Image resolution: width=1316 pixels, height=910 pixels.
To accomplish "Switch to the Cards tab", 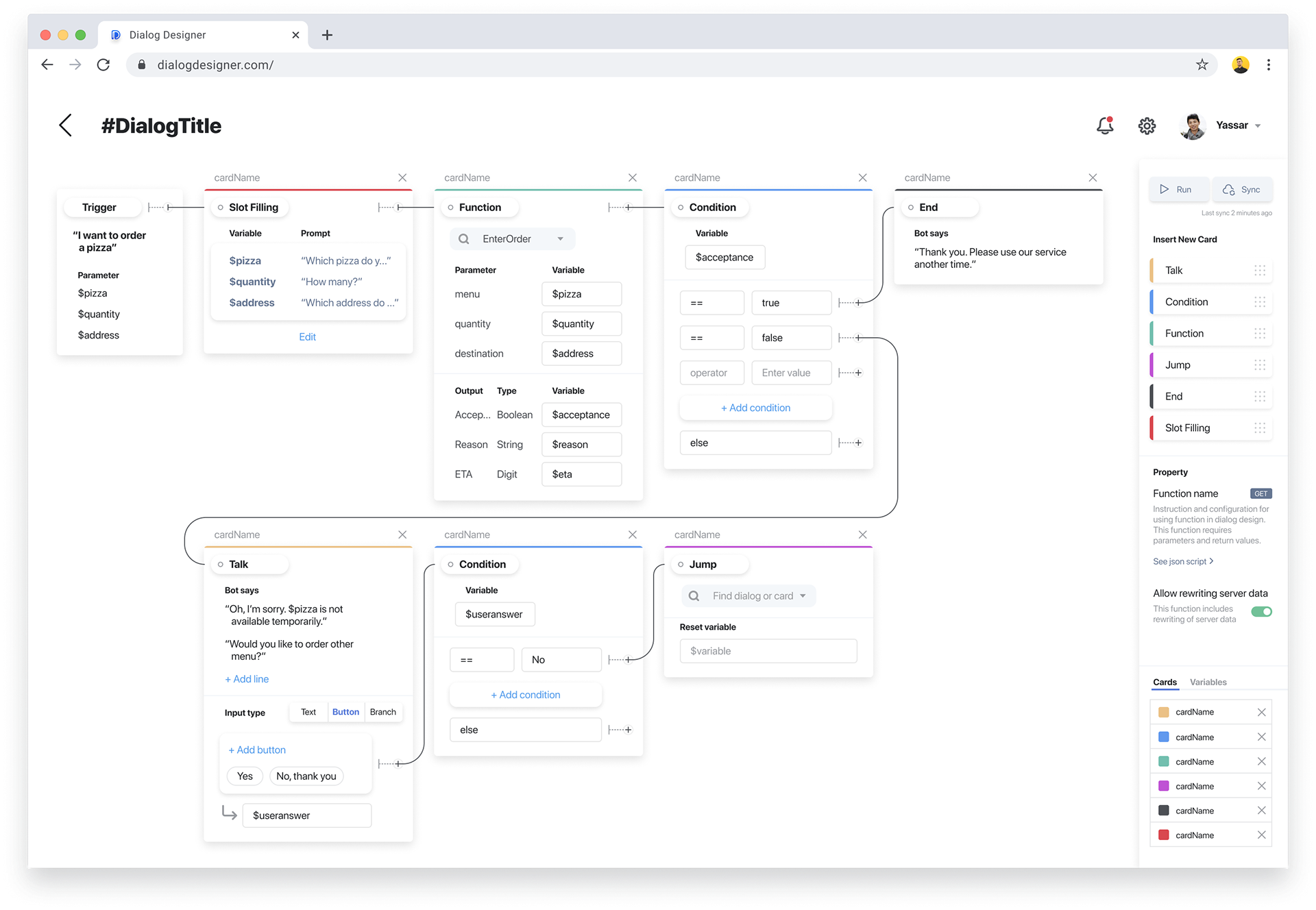I will (1165, 682).
